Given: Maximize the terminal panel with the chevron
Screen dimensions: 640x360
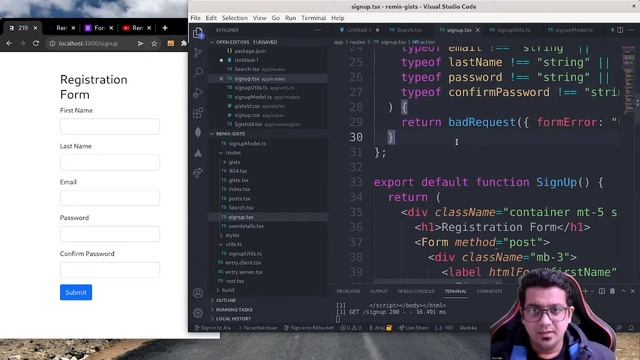Looking at the screenshot, I should point(623,291).
